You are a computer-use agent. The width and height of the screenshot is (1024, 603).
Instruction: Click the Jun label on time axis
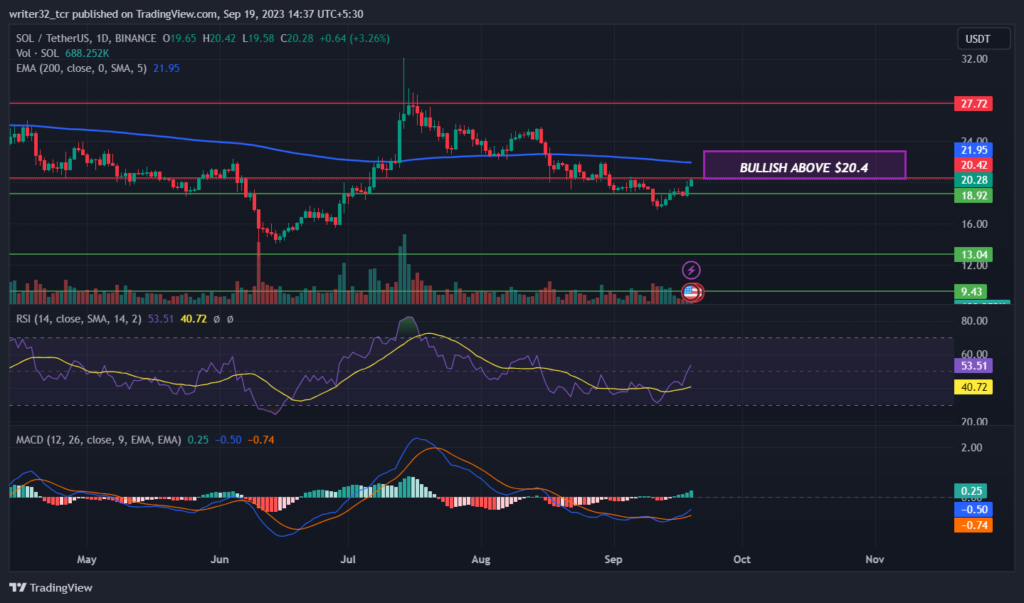coord(219,560)
